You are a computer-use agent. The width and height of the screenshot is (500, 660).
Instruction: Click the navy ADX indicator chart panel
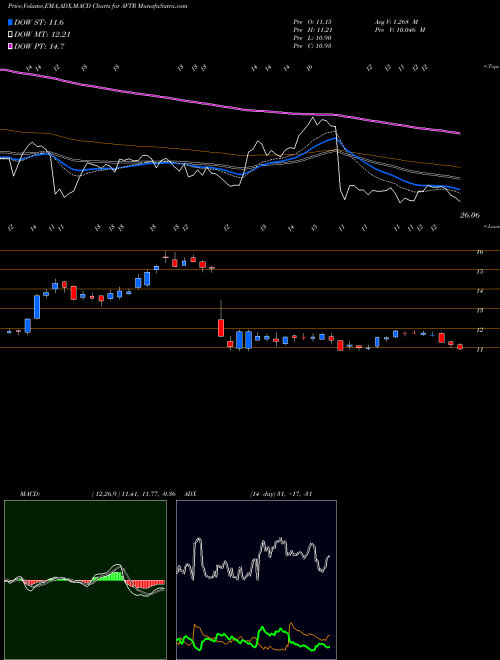click(x=256, y=580)
